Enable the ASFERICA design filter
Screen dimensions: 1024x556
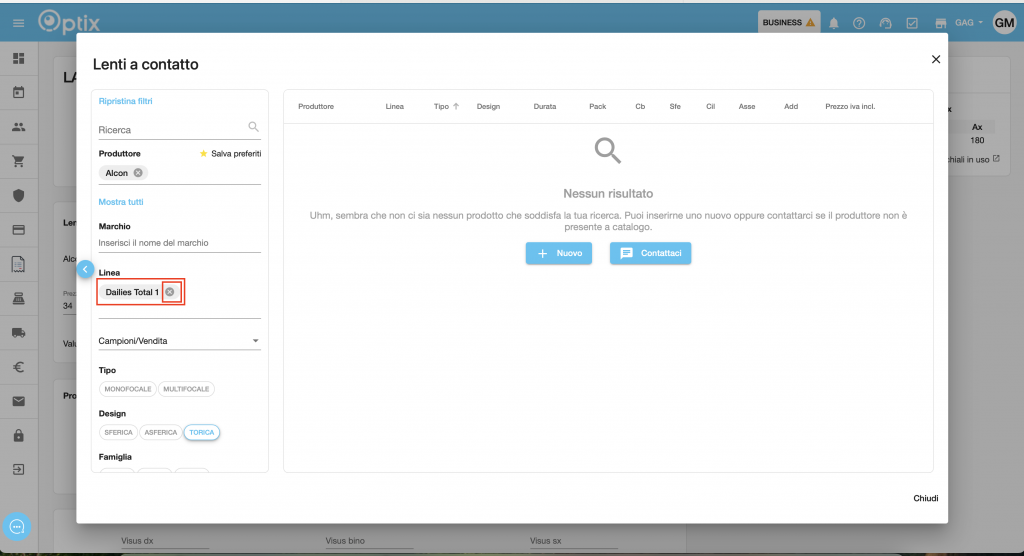(160, 433)
